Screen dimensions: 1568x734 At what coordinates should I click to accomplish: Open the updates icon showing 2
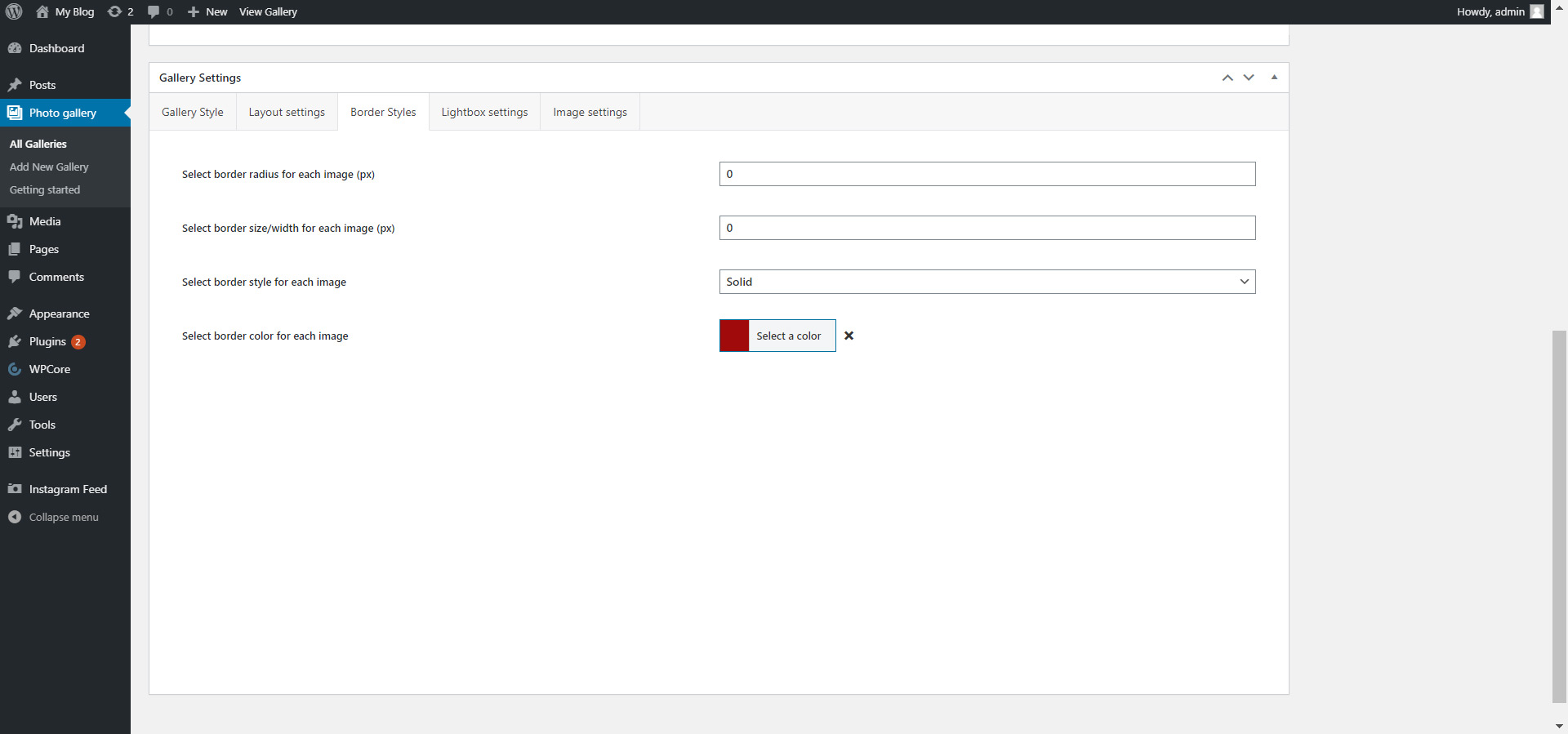[114, 11]
